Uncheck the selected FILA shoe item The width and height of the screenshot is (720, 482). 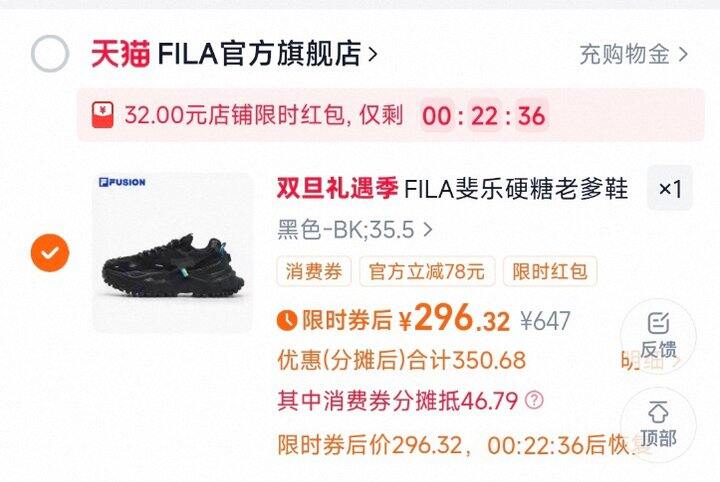pos(50,252)
